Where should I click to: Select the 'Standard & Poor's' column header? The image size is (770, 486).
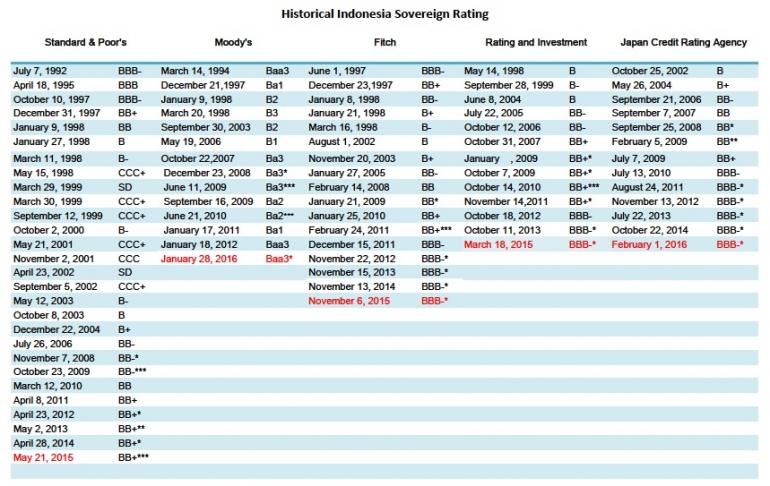85,42
